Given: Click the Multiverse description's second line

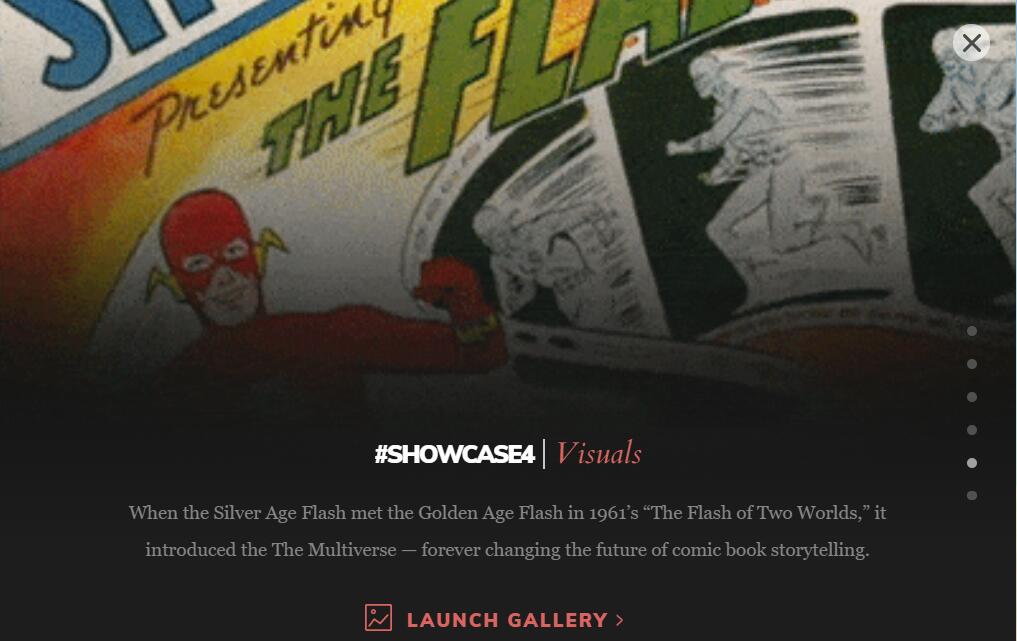Looking at the screenshot, I should point(507,550).
